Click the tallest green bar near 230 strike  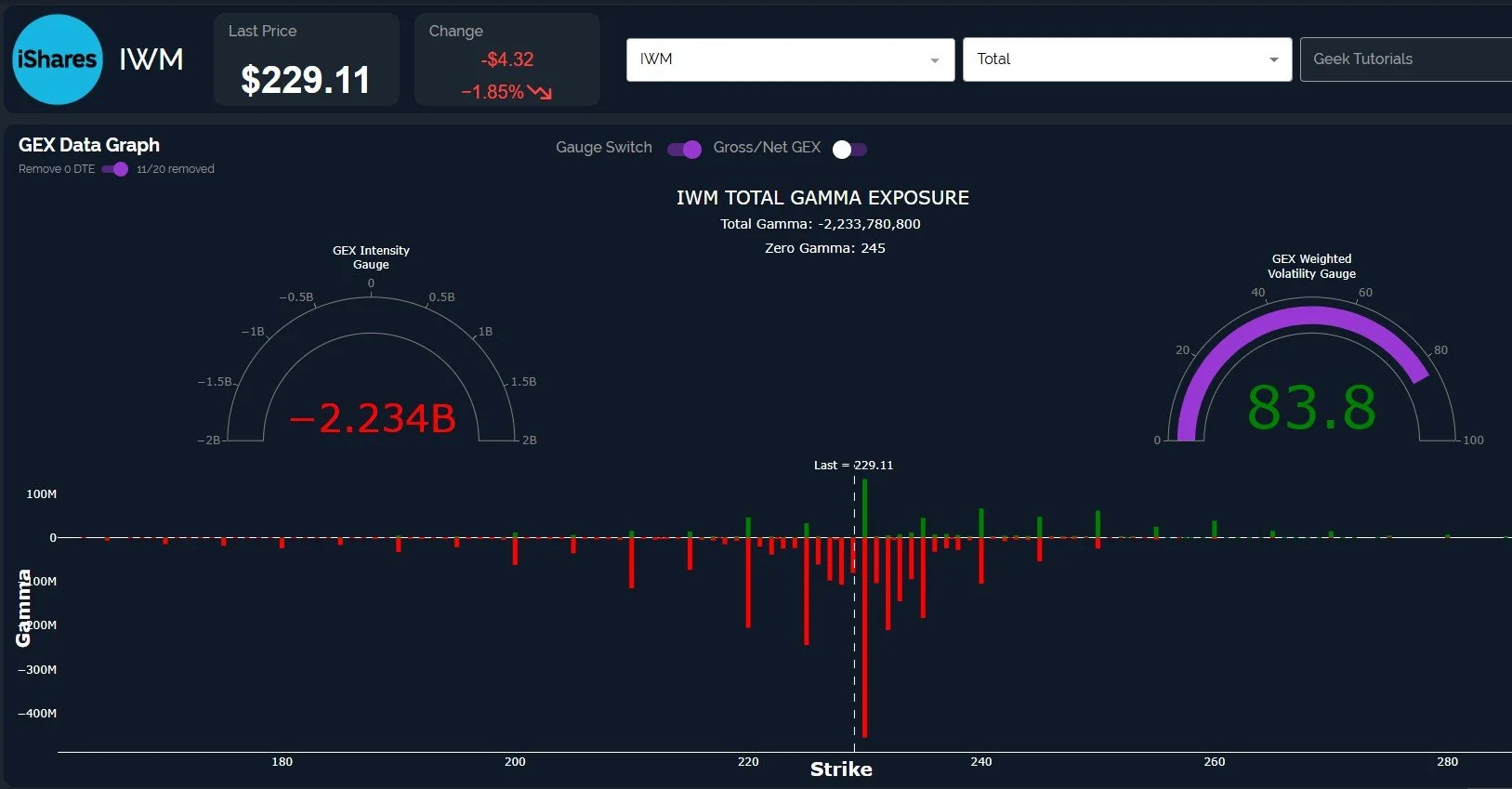pyautogui.click(x=865, y=508)
